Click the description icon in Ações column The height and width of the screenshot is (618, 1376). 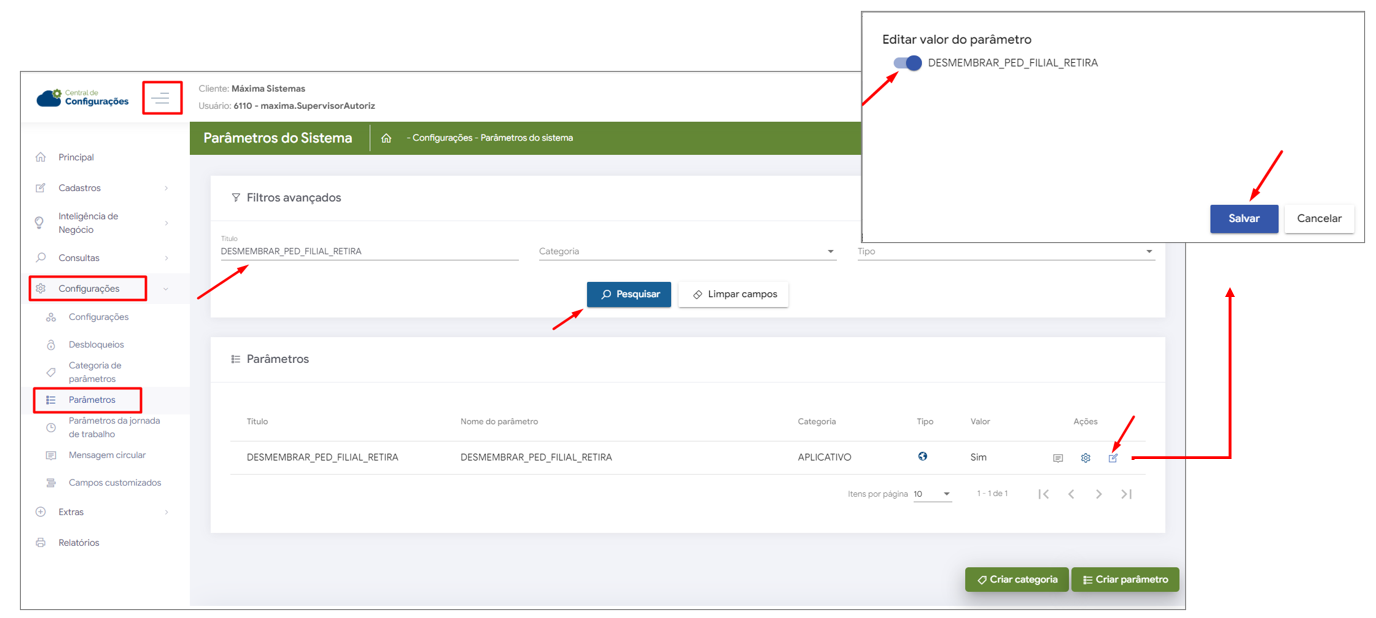pos(1057,458)
